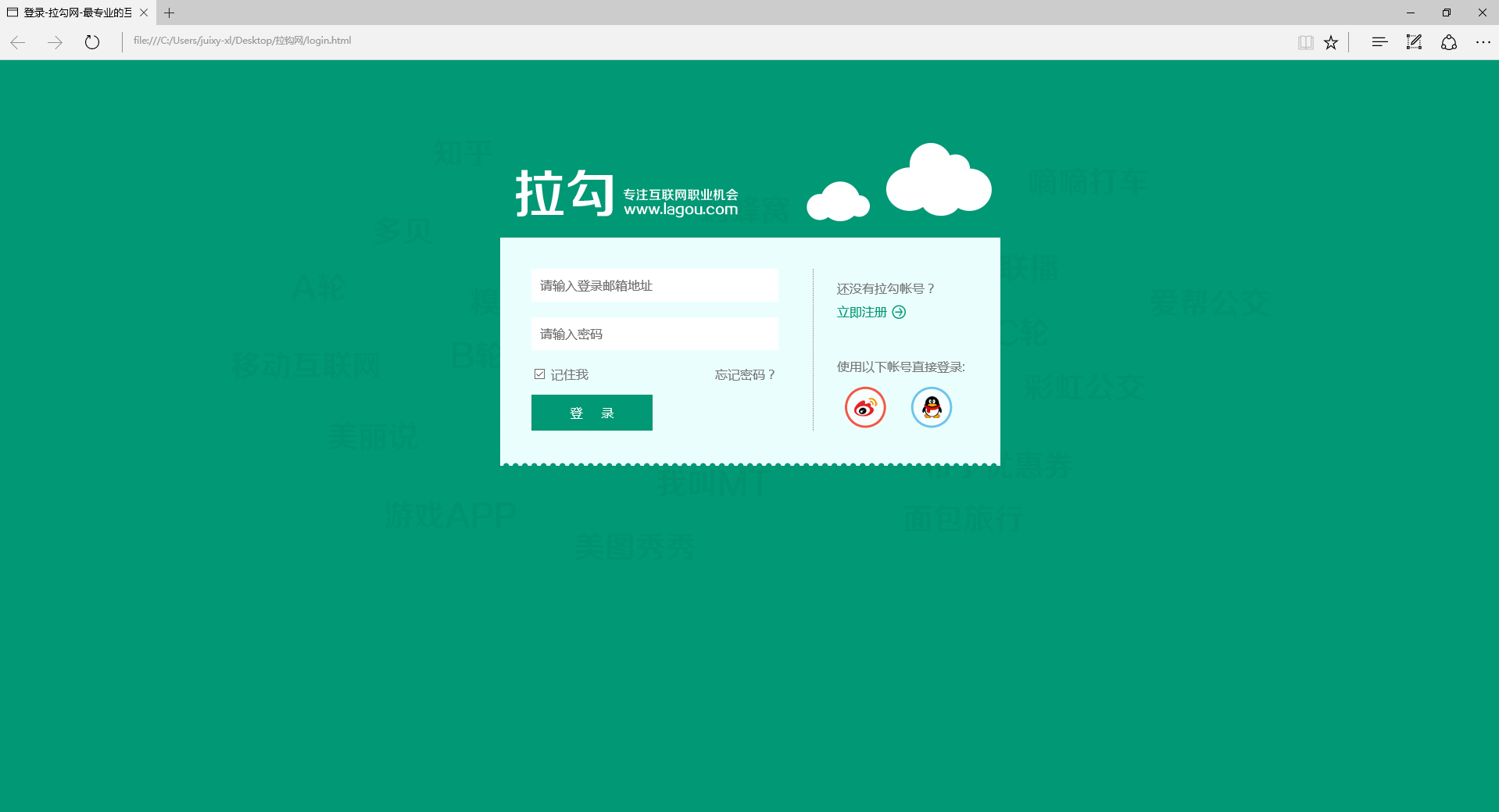Focus the 请输入密码 password field
This screenshot has width=1499, height=812.
[x=655, y=334]
